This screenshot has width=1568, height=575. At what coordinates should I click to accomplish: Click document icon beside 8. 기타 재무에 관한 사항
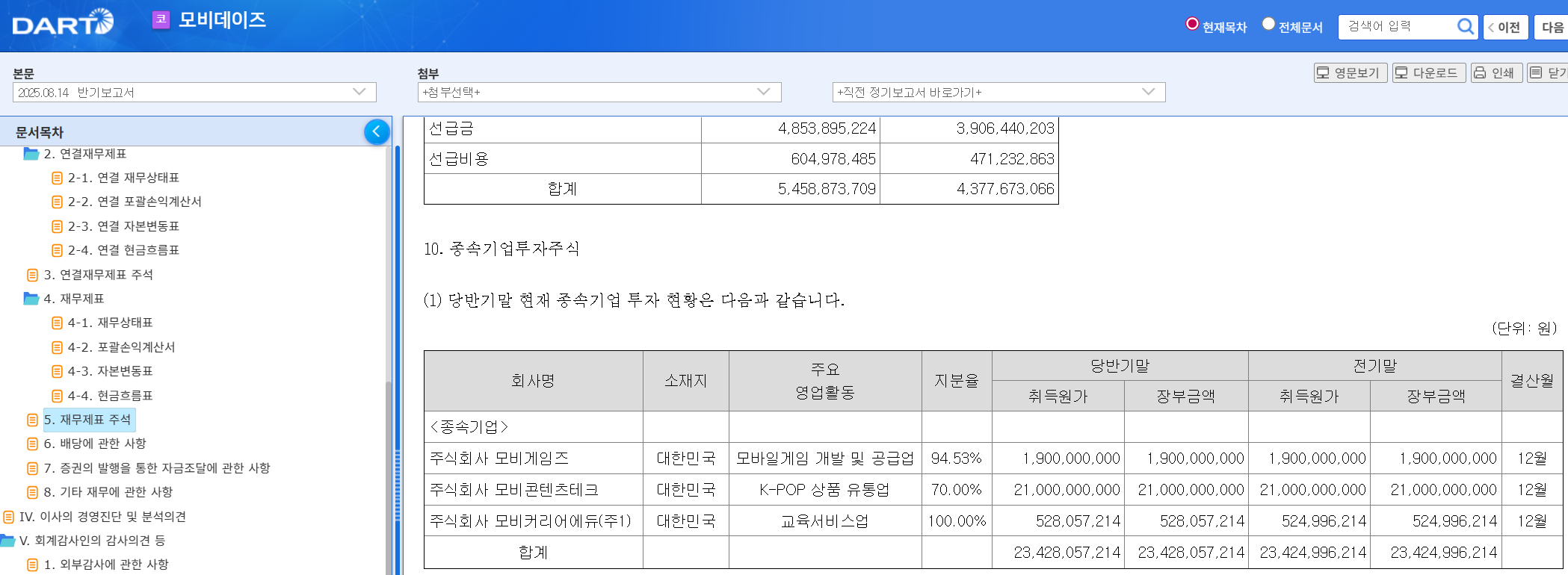32,492
